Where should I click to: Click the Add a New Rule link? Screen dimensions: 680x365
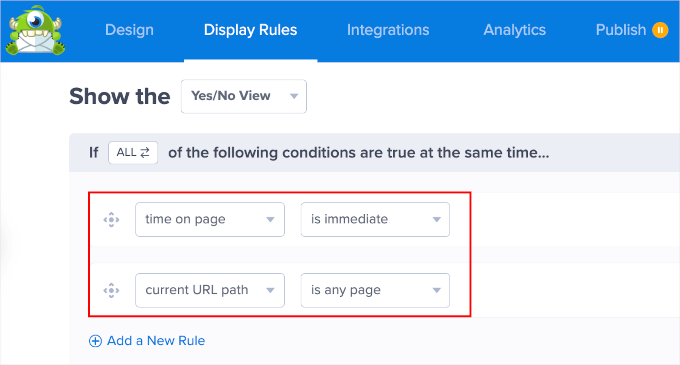[156, 341]
